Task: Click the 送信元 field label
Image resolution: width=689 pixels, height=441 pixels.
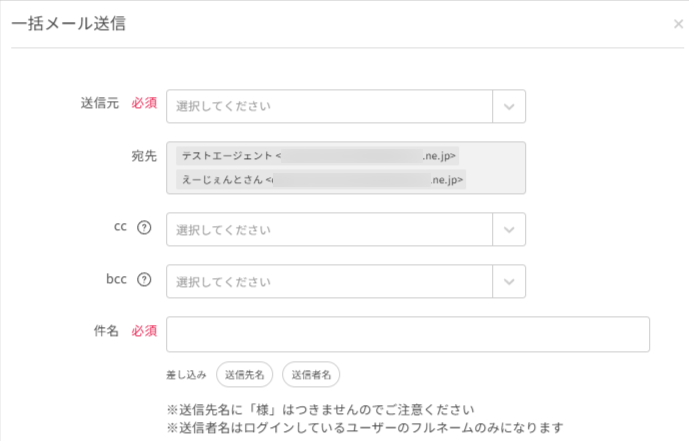Action: (x=100, y=103)
